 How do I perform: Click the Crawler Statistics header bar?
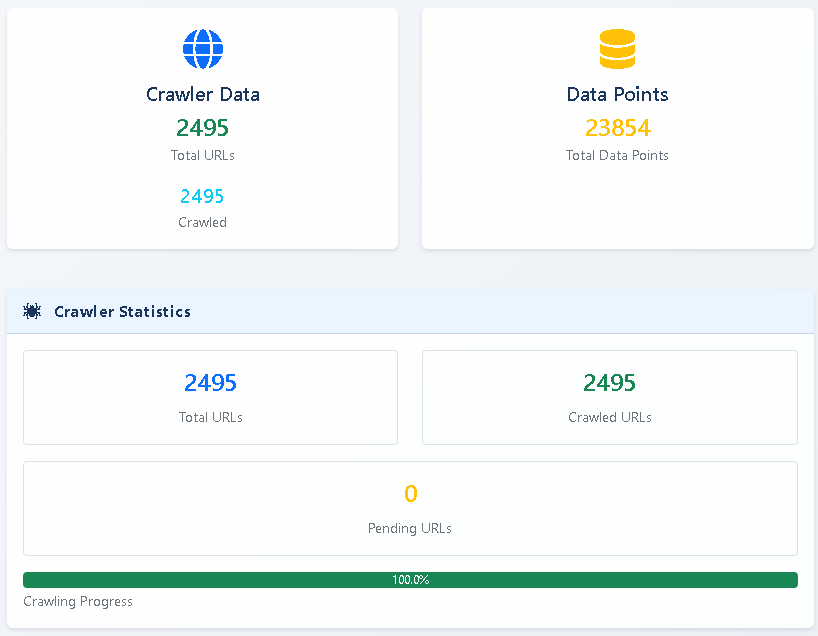(x=410, y=311)
